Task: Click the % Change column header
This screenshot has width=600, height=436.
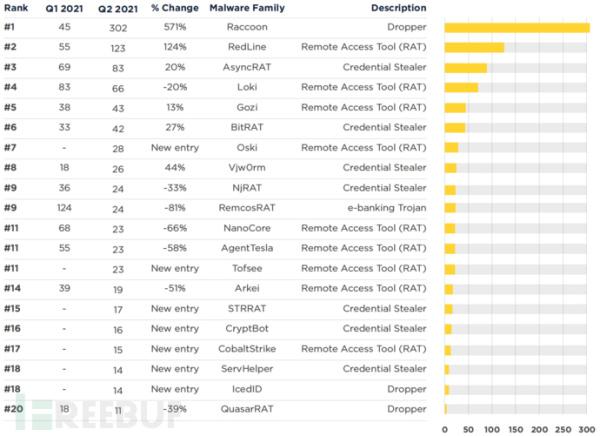Action: [174, 9]
